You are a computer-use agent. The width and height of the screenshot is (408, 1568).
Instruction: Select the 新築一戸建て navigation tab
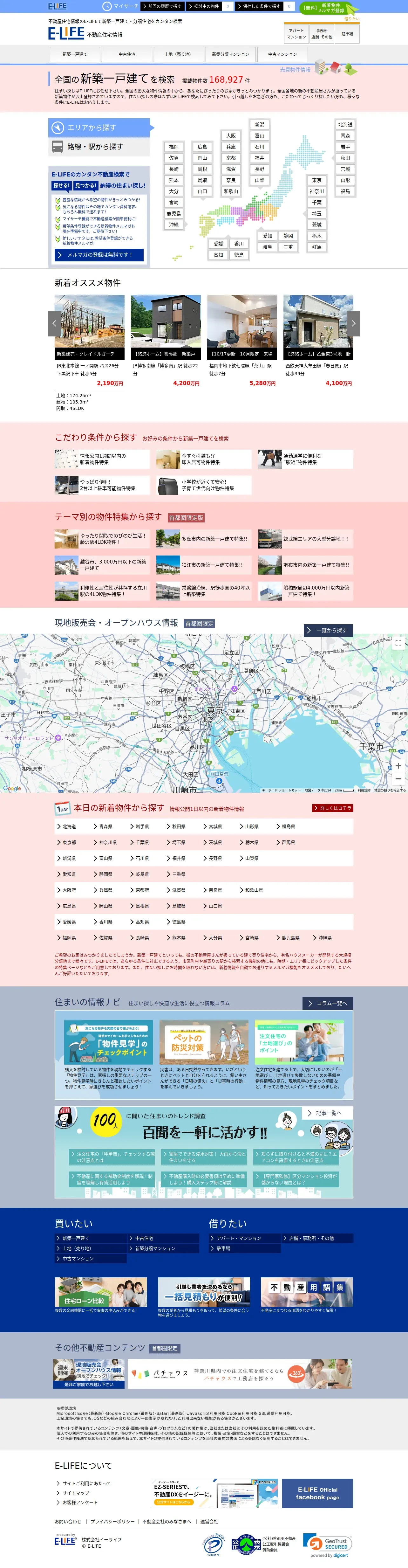[x=75, y=54]
